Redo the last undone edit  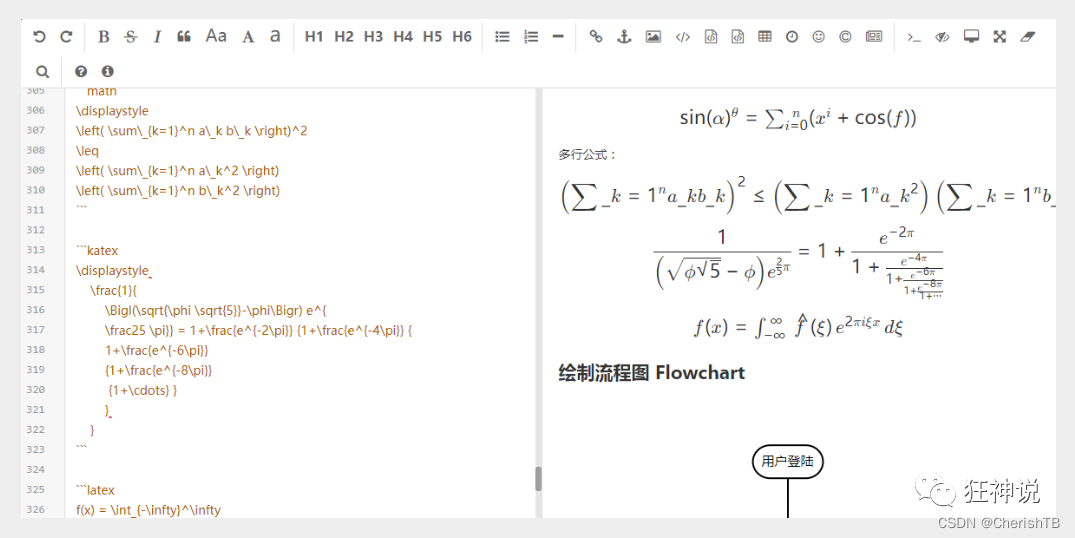66,37
